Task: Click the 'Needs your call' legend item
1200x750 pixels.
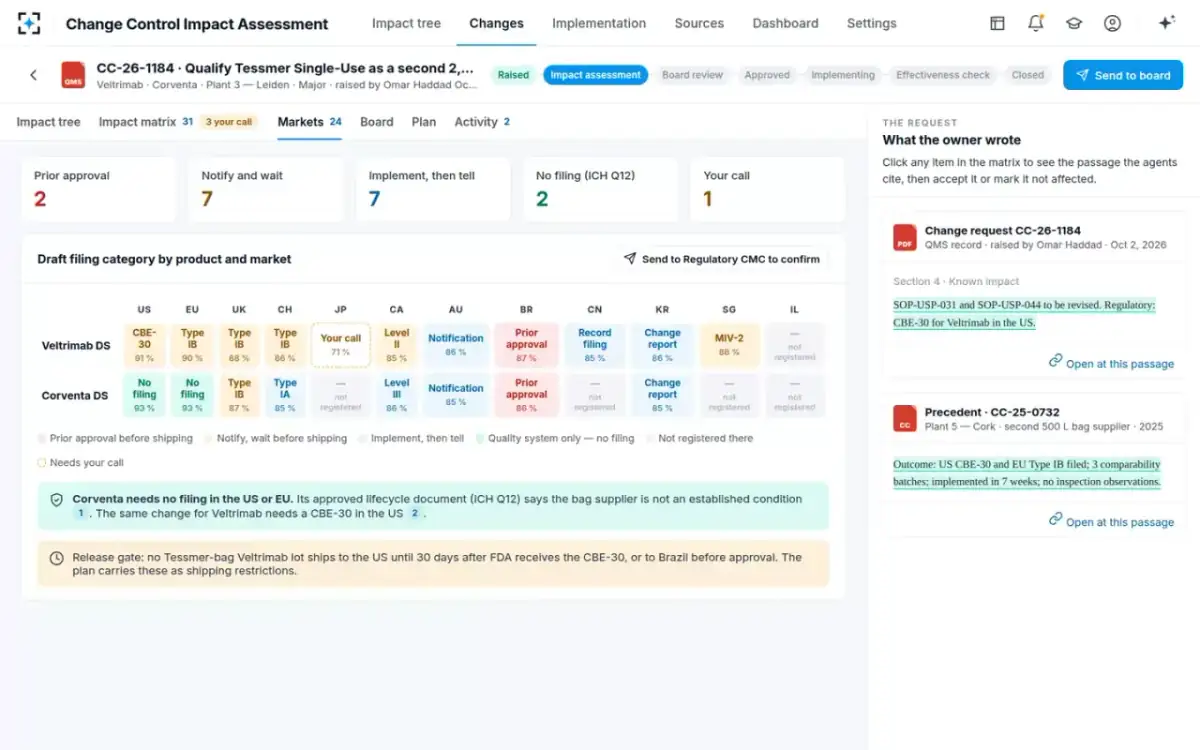Action: point(80,463)
